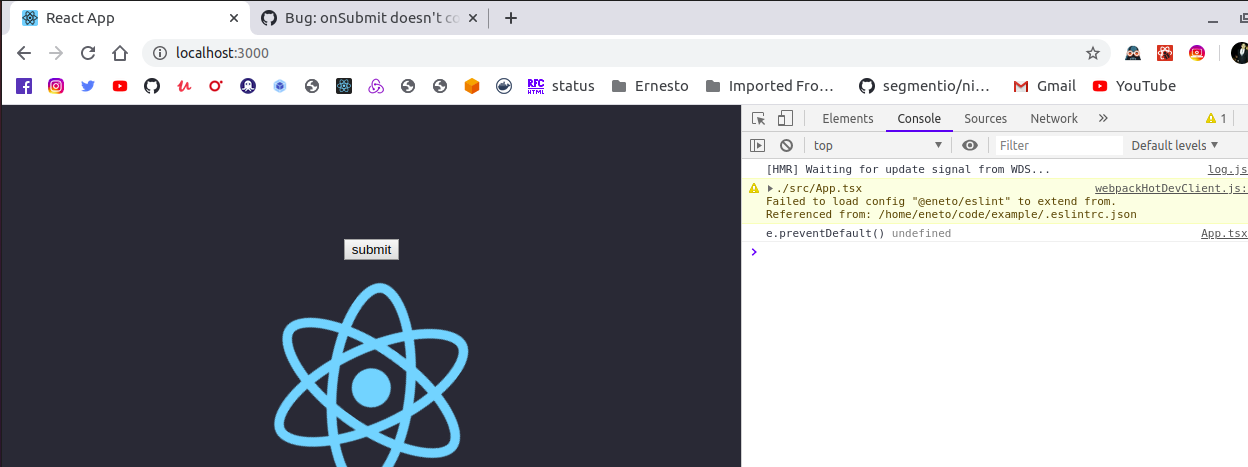Click the 'Failed to load config' warning text
The height and width of the screenshot is (467, 1248).
pos(940,201)
